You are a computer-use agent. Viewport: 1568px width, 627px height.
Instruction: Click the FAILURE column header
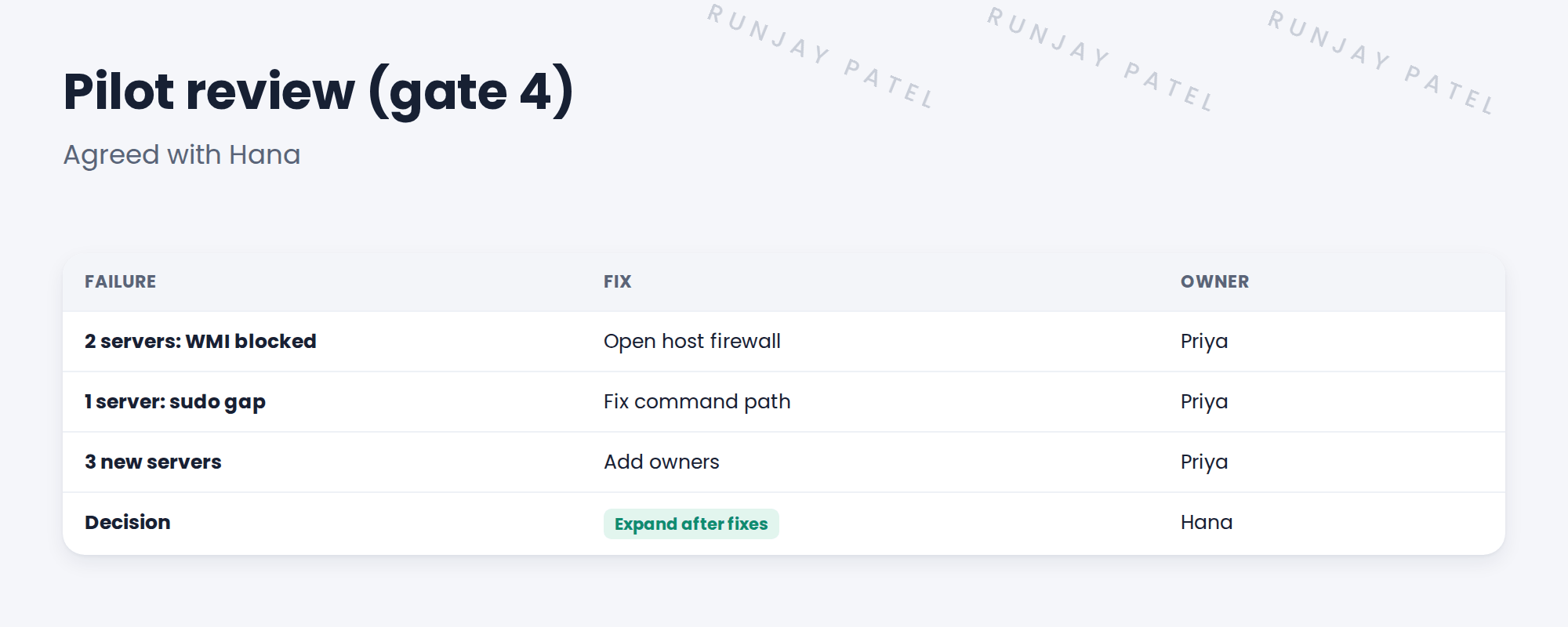[121, 281]
